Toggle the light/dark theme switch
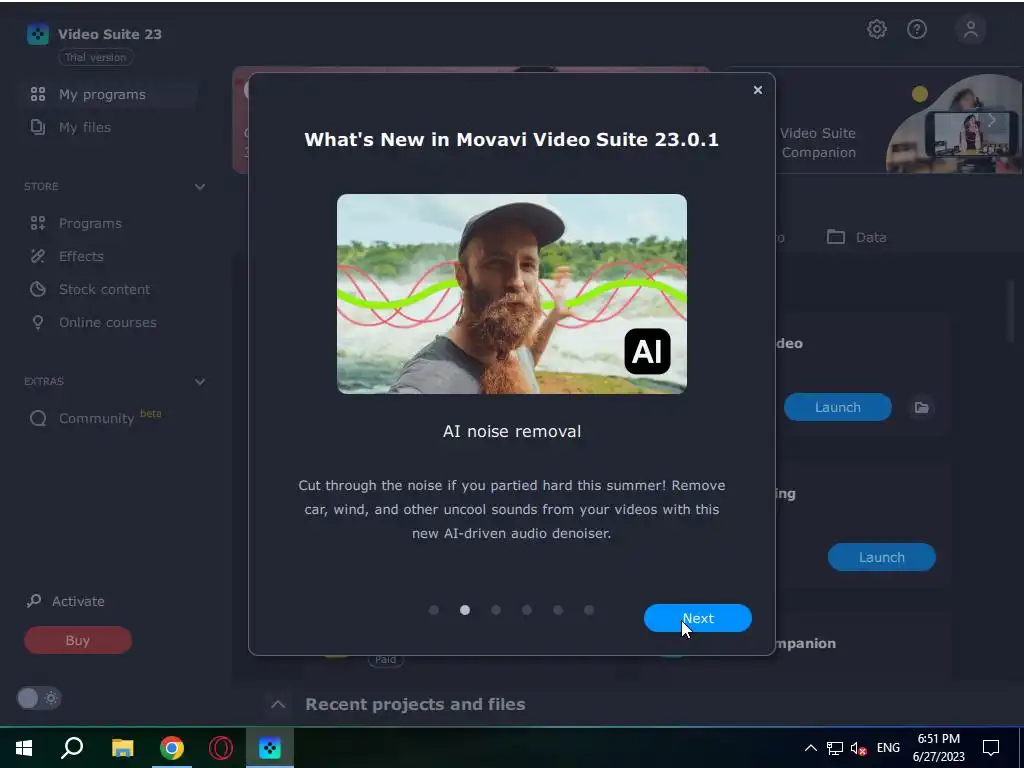This screenshot has height=768, width=1024. pos(39,698)
